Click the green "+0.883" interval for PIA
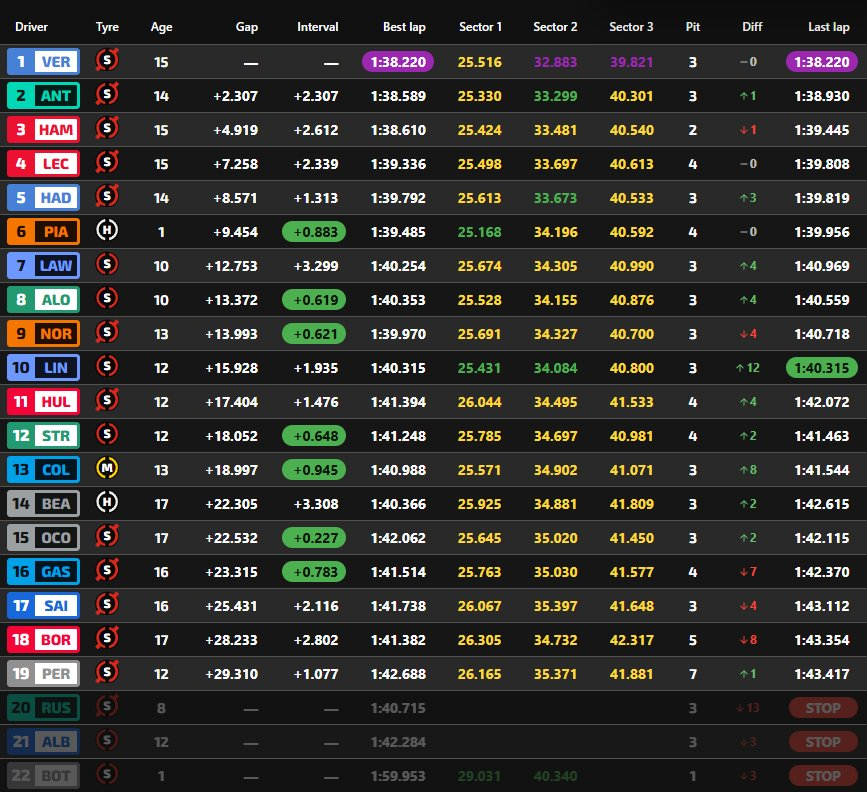 click(x=314, y=232)
